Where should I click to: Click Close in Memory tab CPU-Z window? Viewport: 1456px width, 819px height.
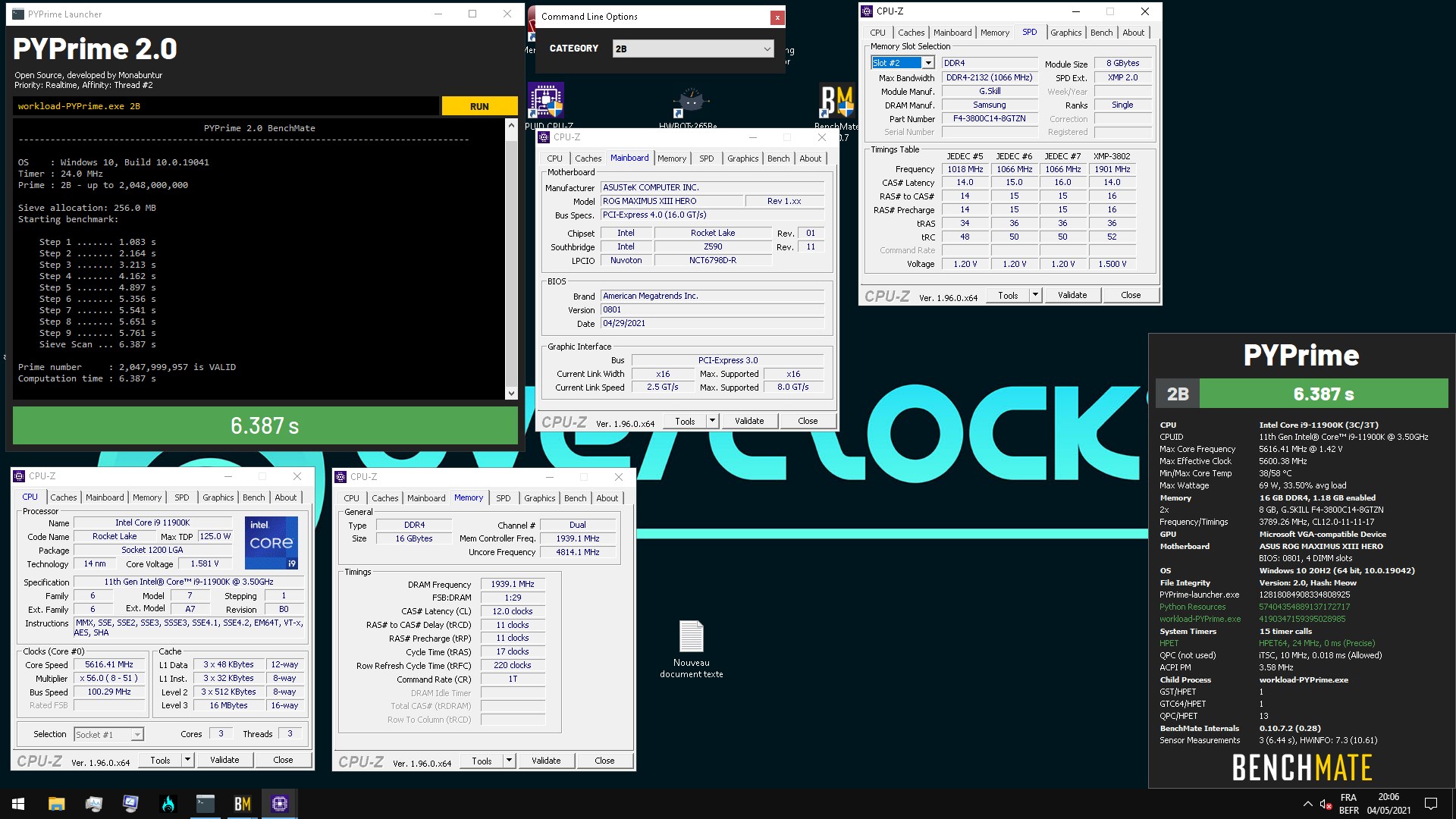pos(604,761)
